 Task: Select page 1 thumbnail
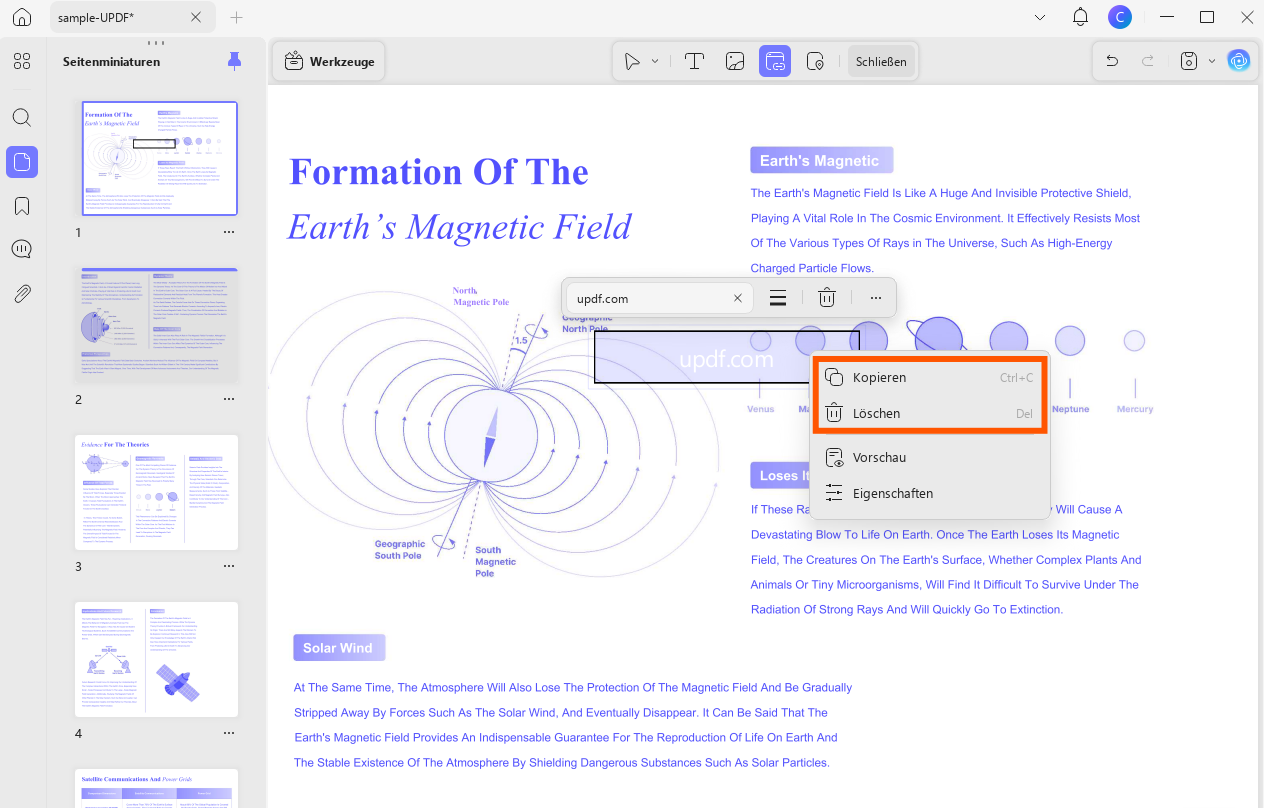click(x=160, y=158)
